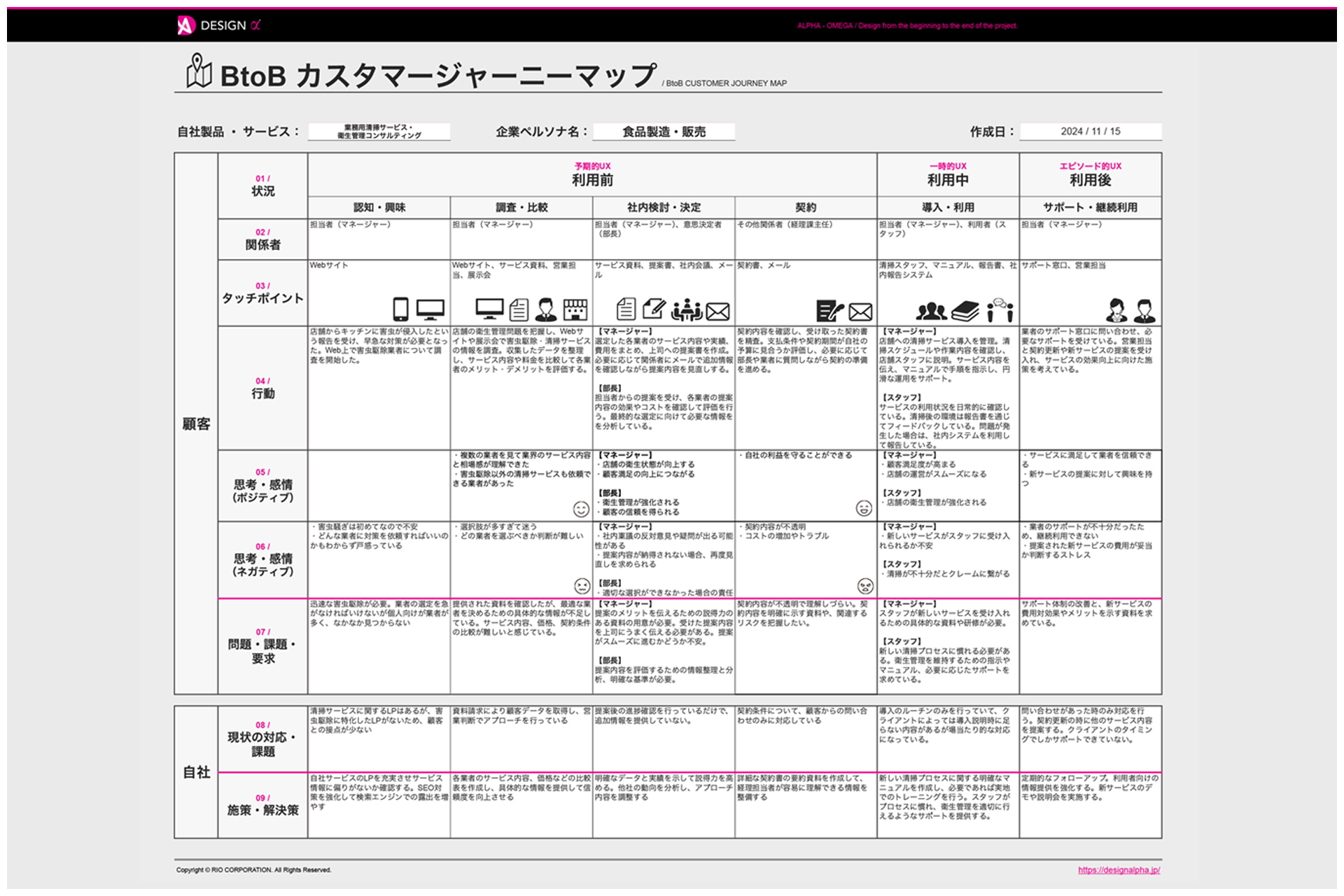Click the document icon in 調査・比較 touchpoints

[519, 309]
